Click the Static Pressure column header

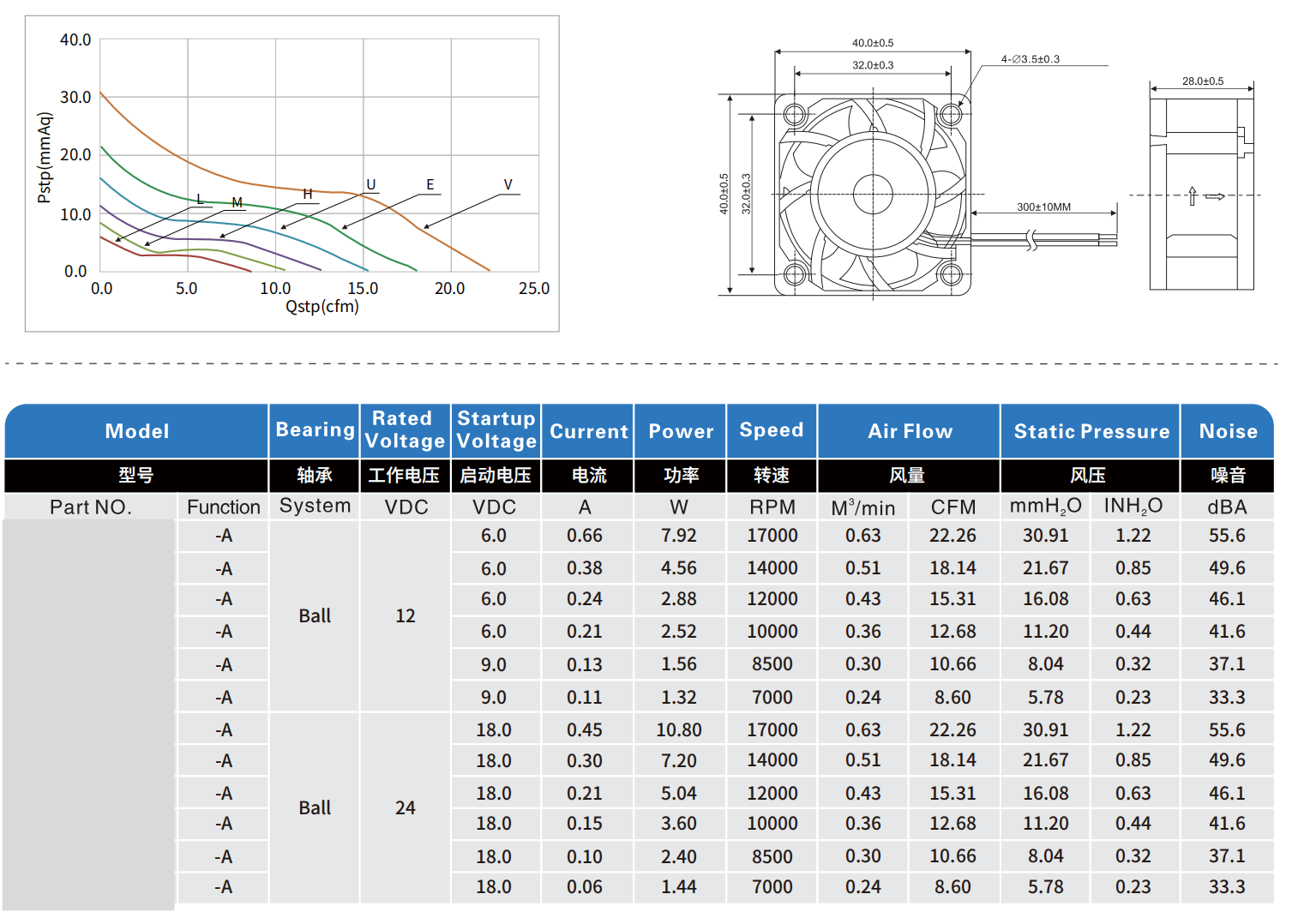click(x=1091, y=431)
